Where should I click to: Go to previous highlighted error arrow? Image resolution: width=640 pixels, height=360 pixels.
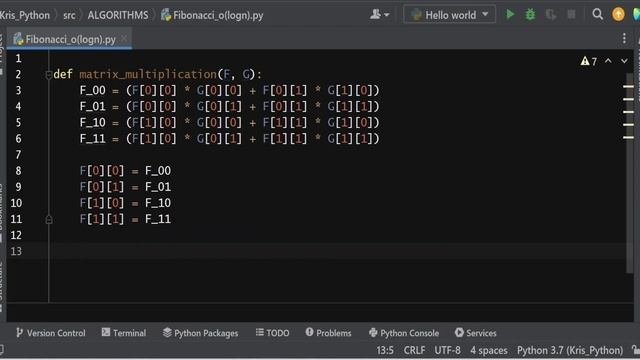click(x=608, y=61)
